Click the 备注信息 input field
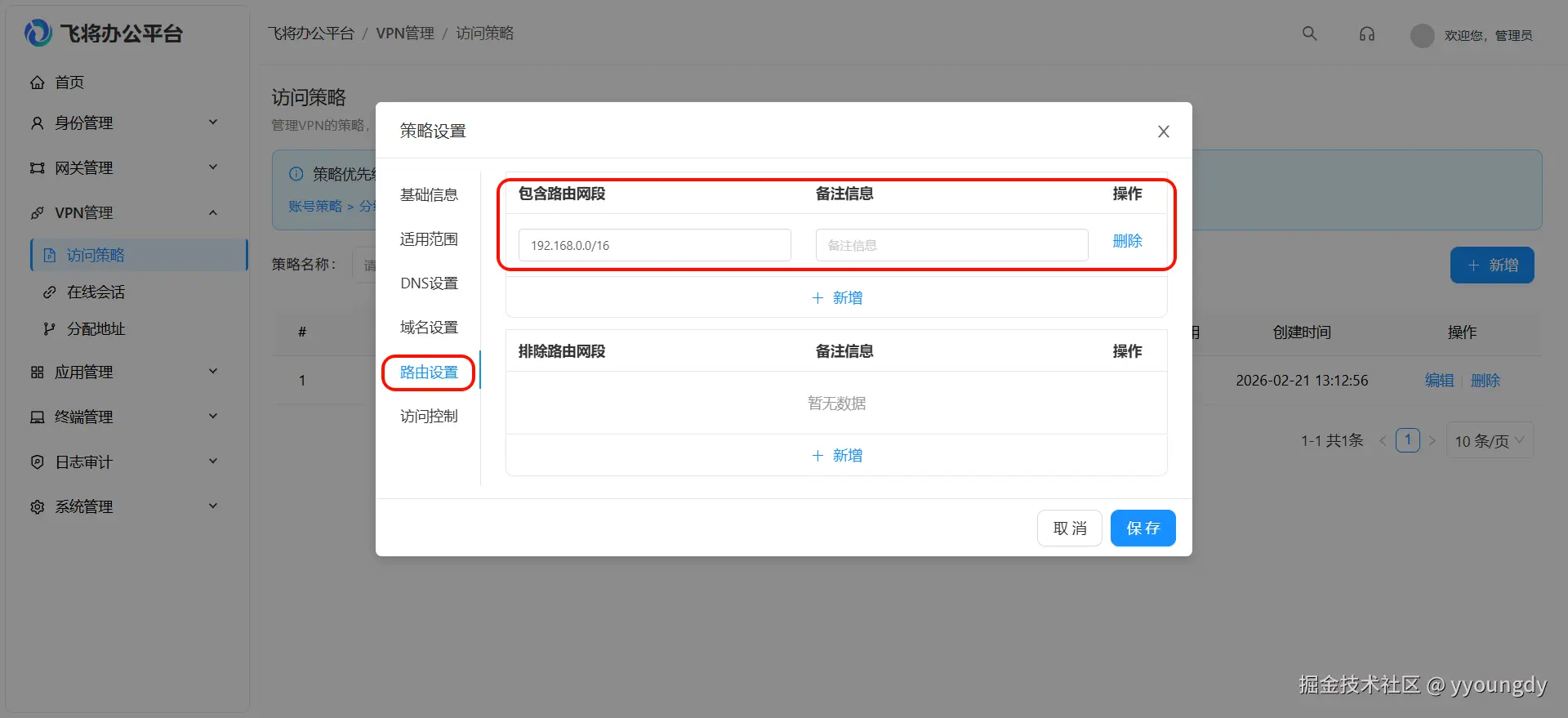Image resolution: width=1568 pixels, height=718 pixels. (x=951, y=245)
